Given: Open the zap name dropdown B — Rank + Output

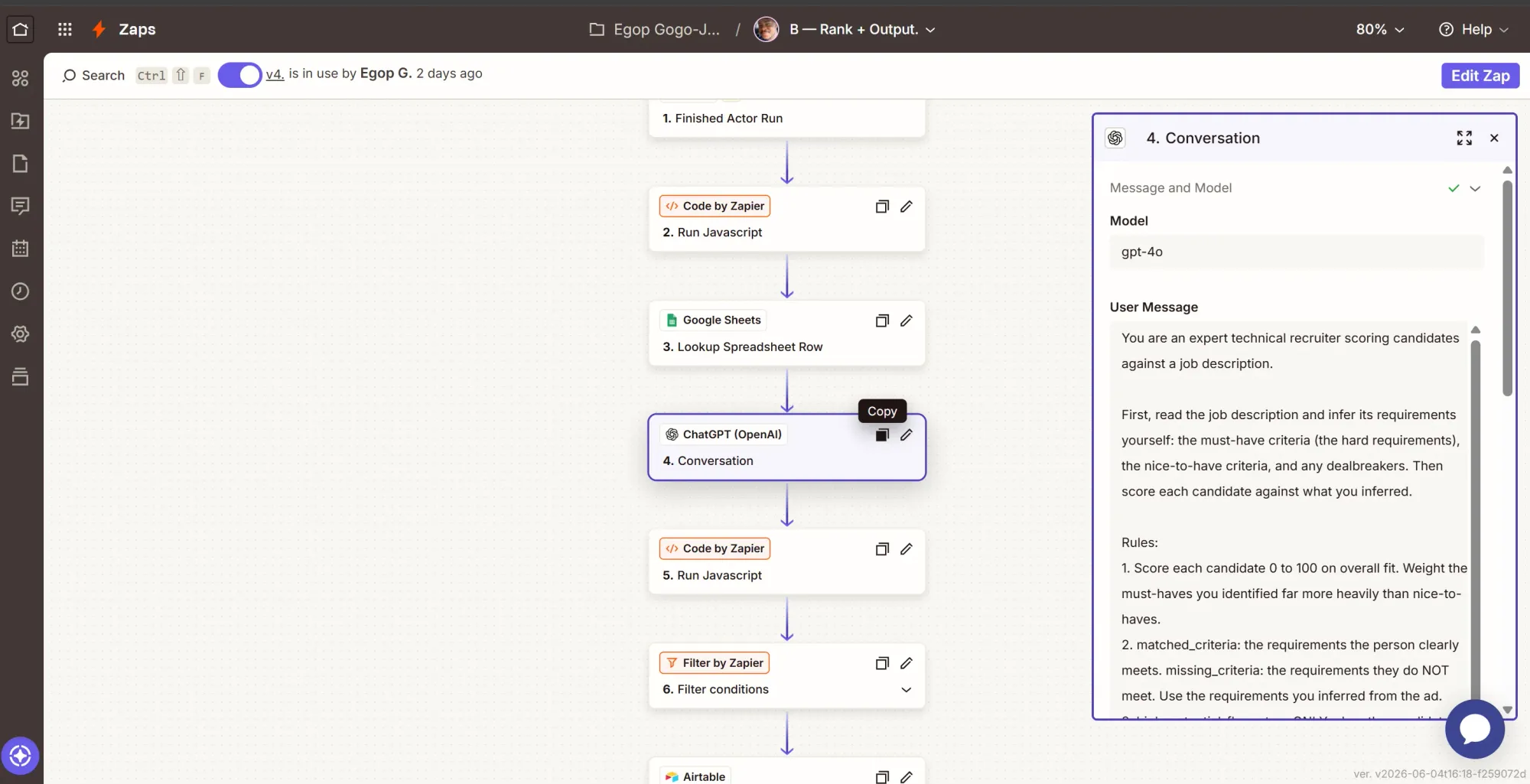Looking at the screenshot, I should [862, 29].
